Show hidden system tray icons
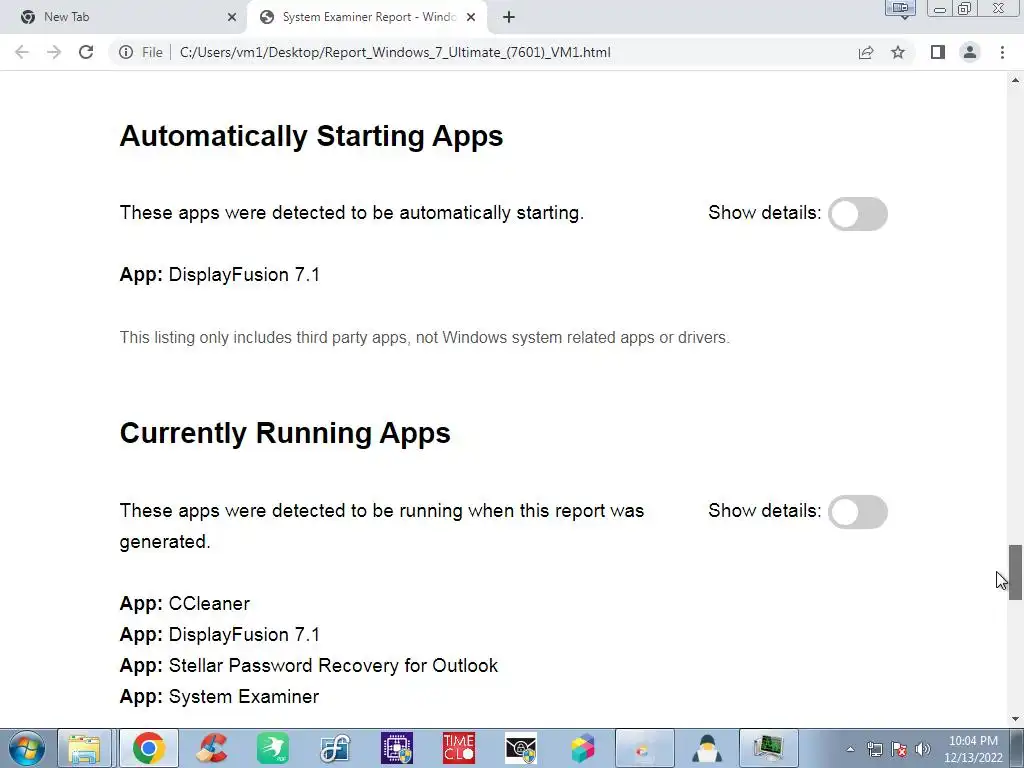 (850, 750)
